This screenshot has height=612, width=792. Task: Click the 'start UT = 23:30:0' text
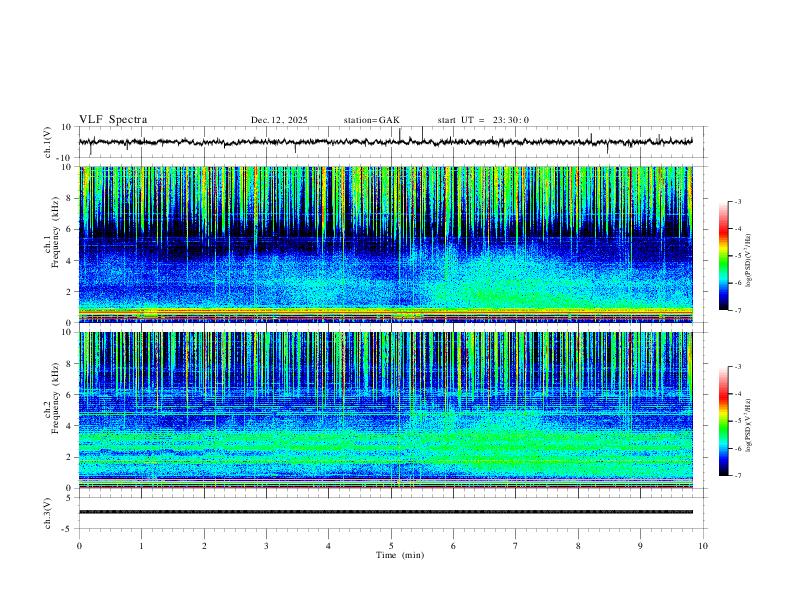[x=483, y=120]
